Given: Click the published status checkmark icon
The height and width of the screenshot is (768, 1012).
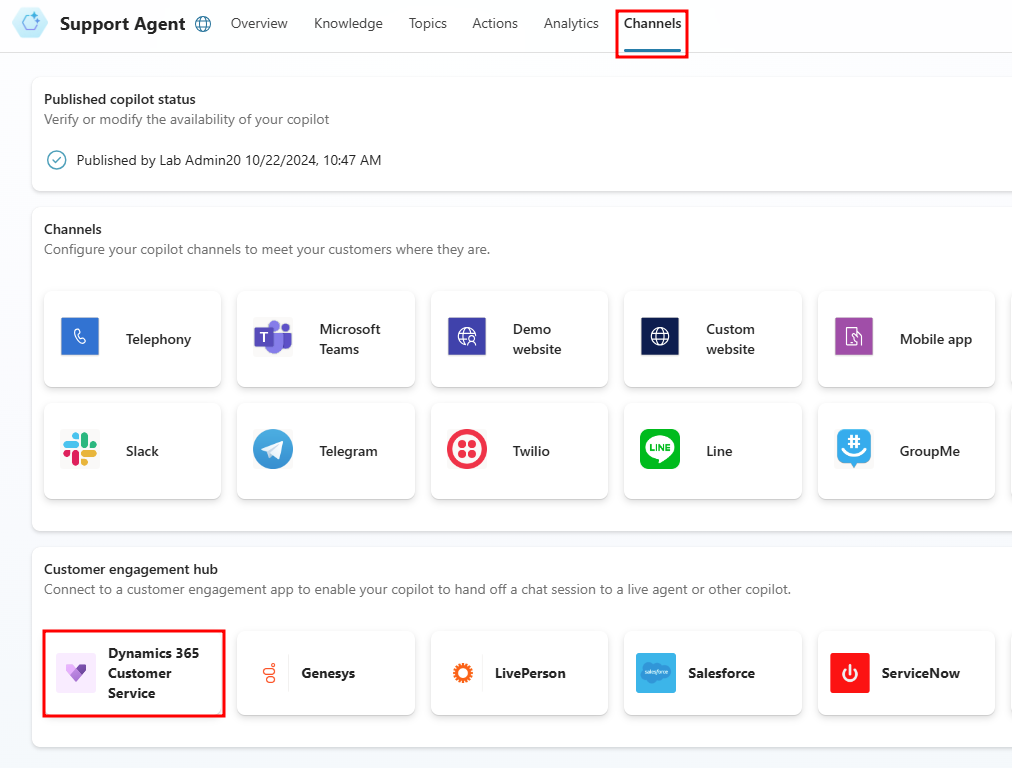Looking at the screenshot, I should tap(57, 160).
